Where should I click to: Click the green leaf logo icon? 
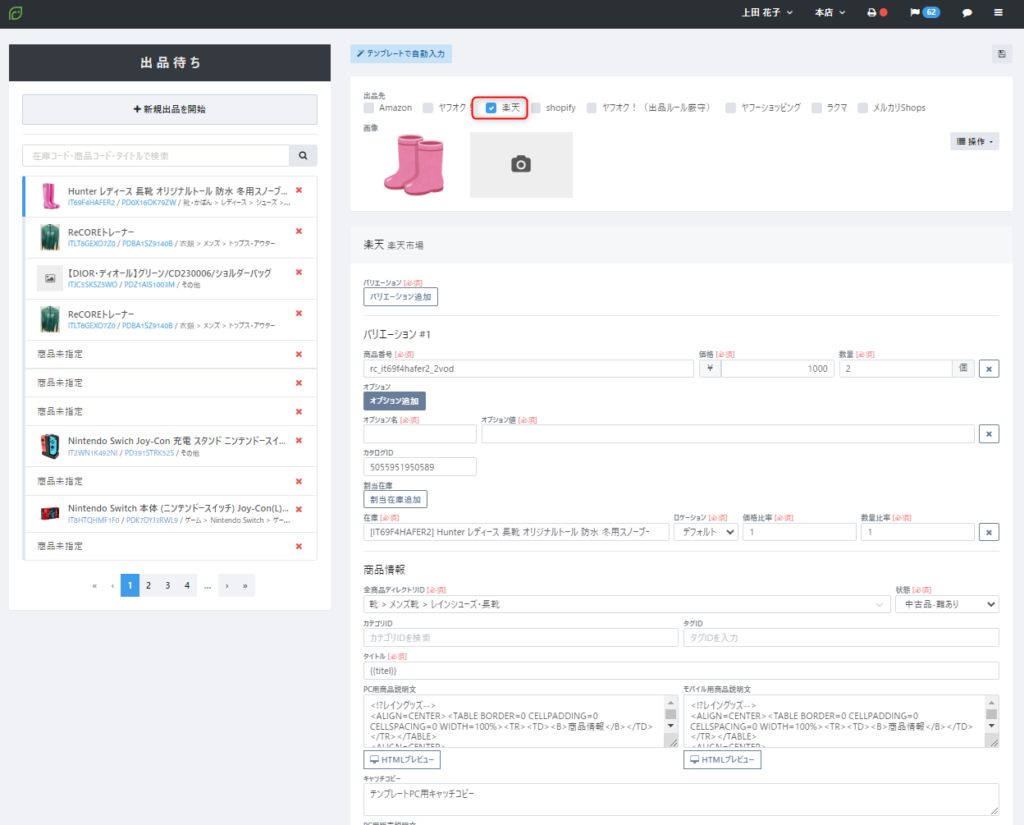click(x=15, y=13)
